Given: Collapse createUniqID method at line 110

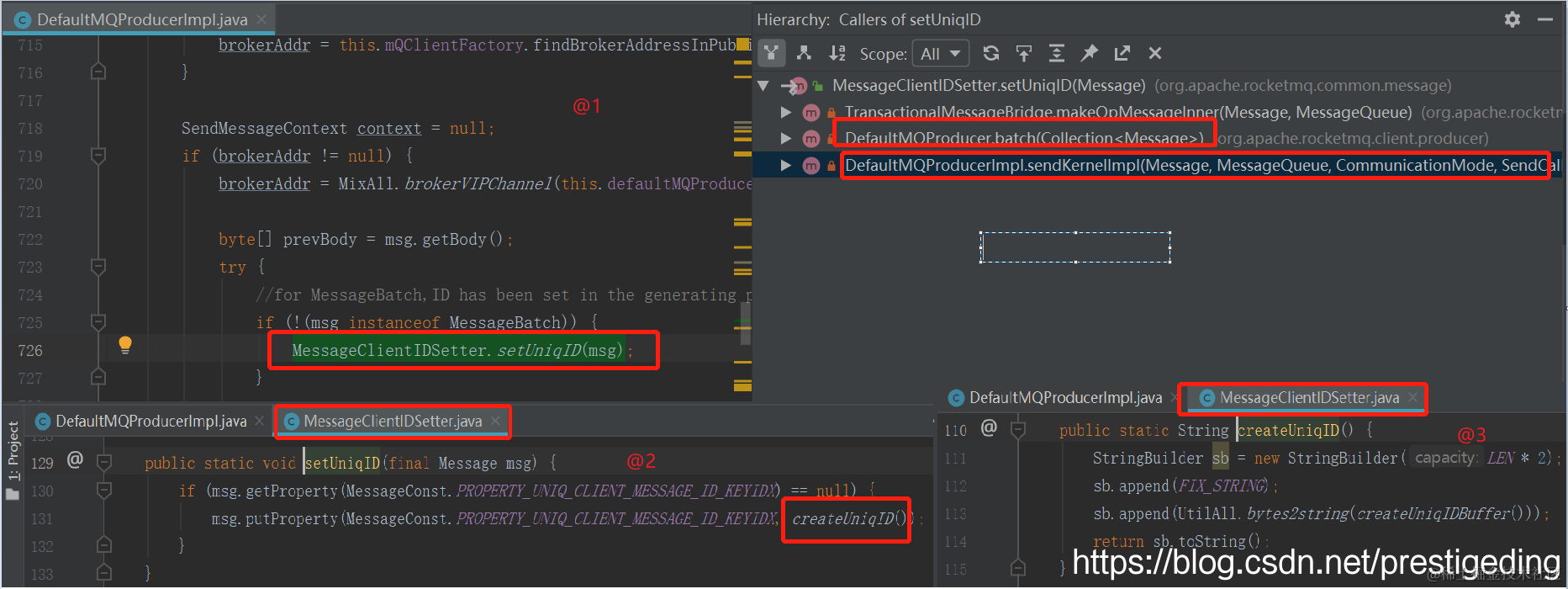Looking at the screenshot, I should click(x=1018, y=430).
